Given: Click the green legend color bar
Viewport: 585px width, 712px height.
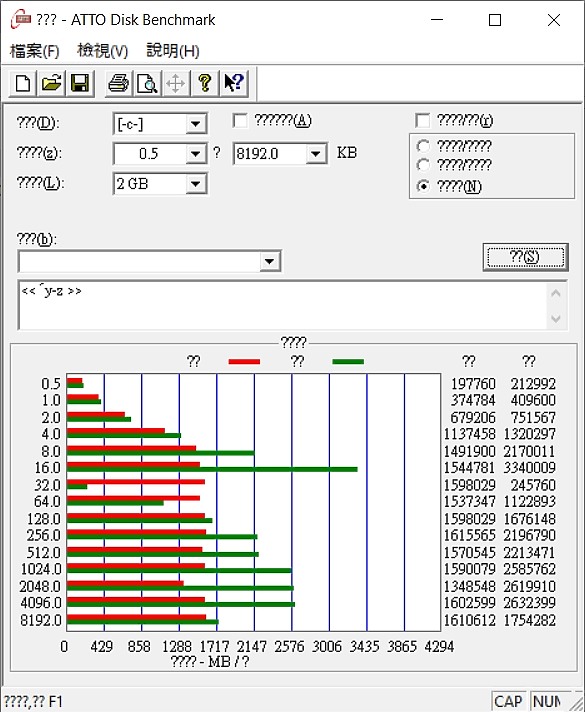Looking at the screenshot, I should coord(348,362).
